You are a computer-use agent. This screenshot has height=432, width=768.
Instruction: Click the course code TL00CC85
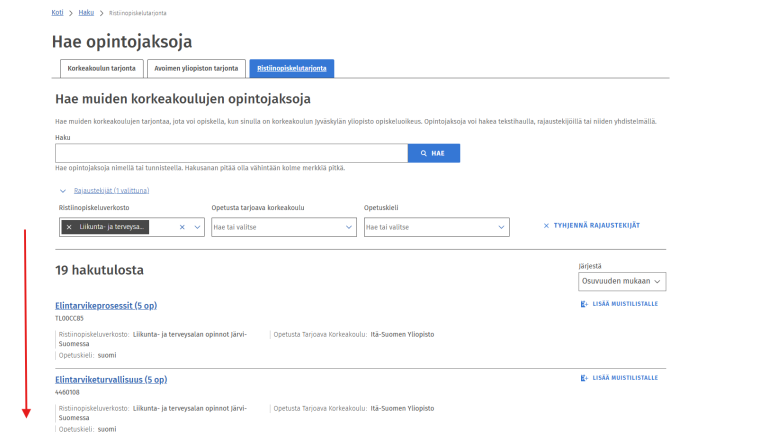click(x=69, y=318)
